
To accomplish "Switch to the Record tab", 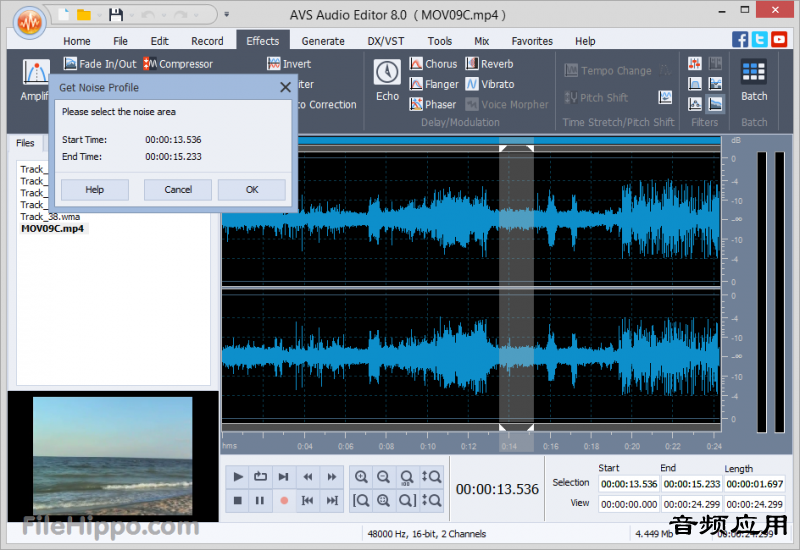I will coord(207,41).
